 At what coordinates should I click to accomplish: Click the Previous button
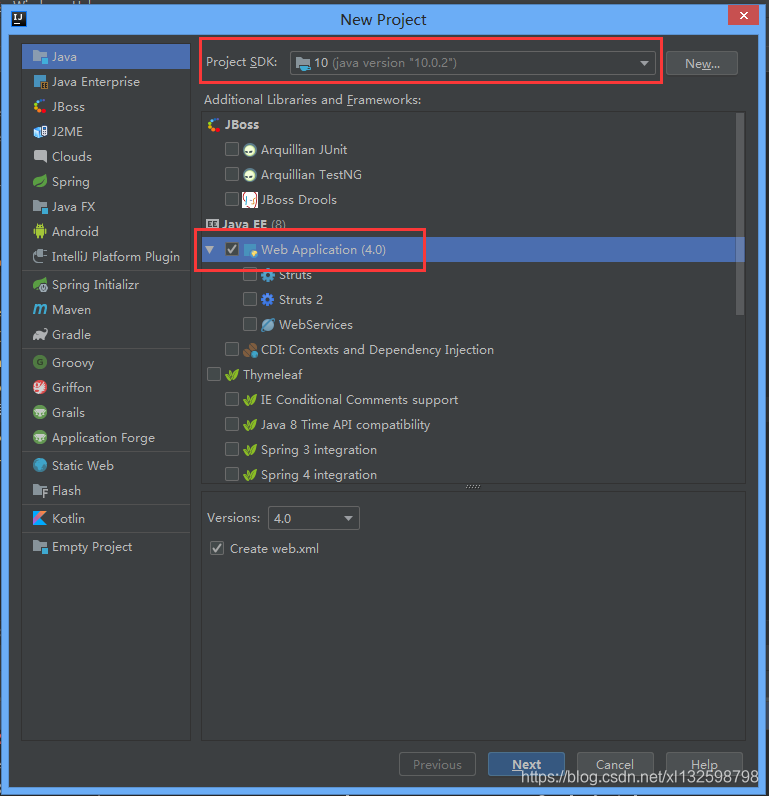(438, 764)
